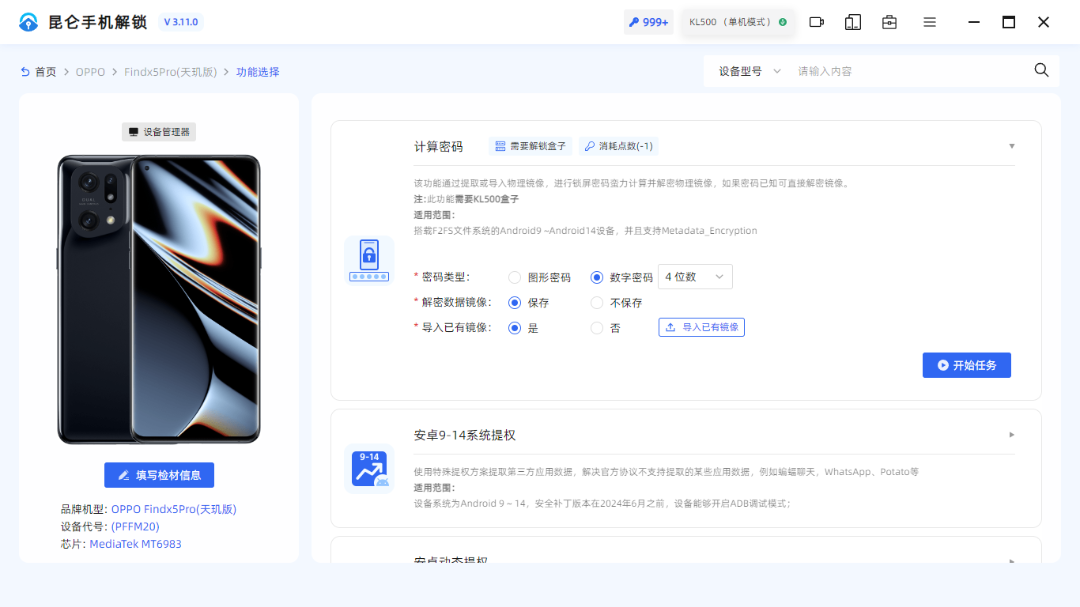Click the Kunlun app logo icon

tap(28, 22)
